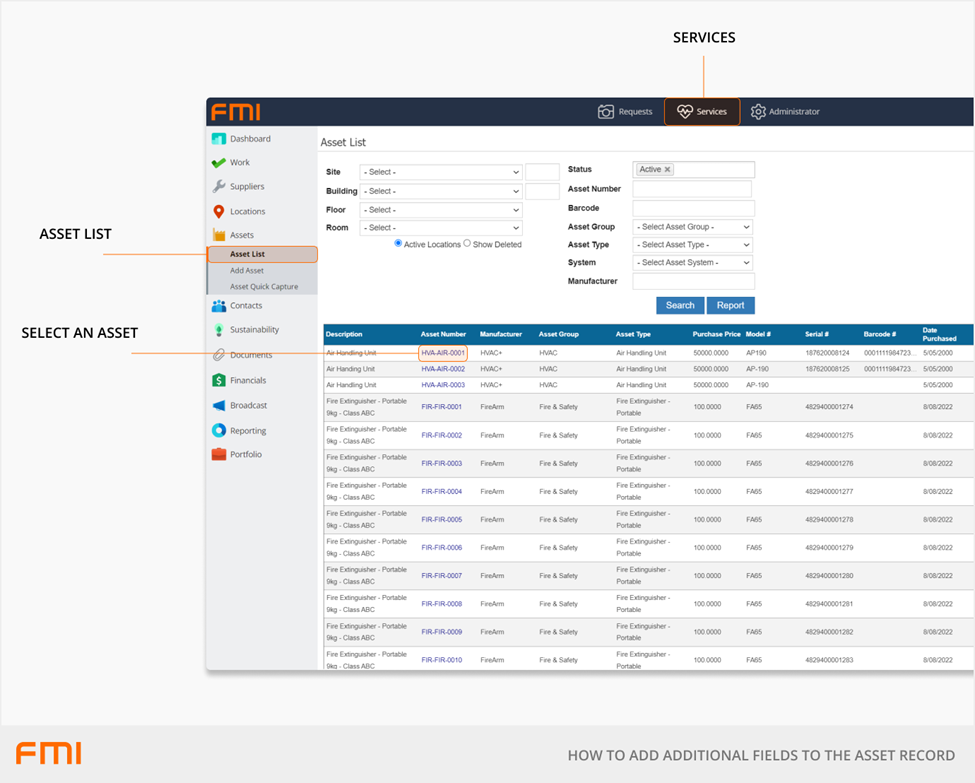Open the Asset Group dropdown
Screen dimensions: 975x783
(x=692, y=227)
